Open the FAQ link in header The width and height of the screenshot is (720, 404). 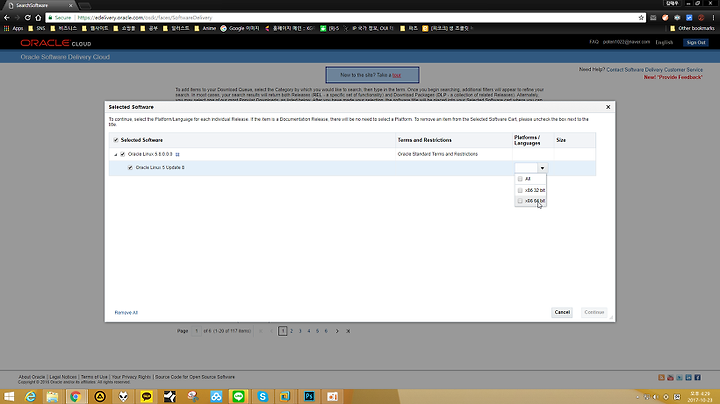point(594,42)
